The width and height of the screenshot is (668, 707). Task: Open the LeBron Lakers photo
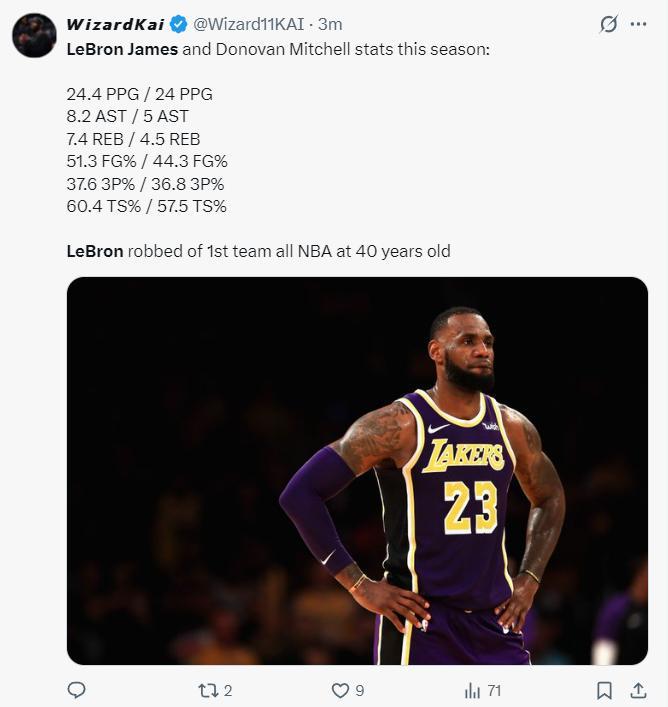(357, 470)
